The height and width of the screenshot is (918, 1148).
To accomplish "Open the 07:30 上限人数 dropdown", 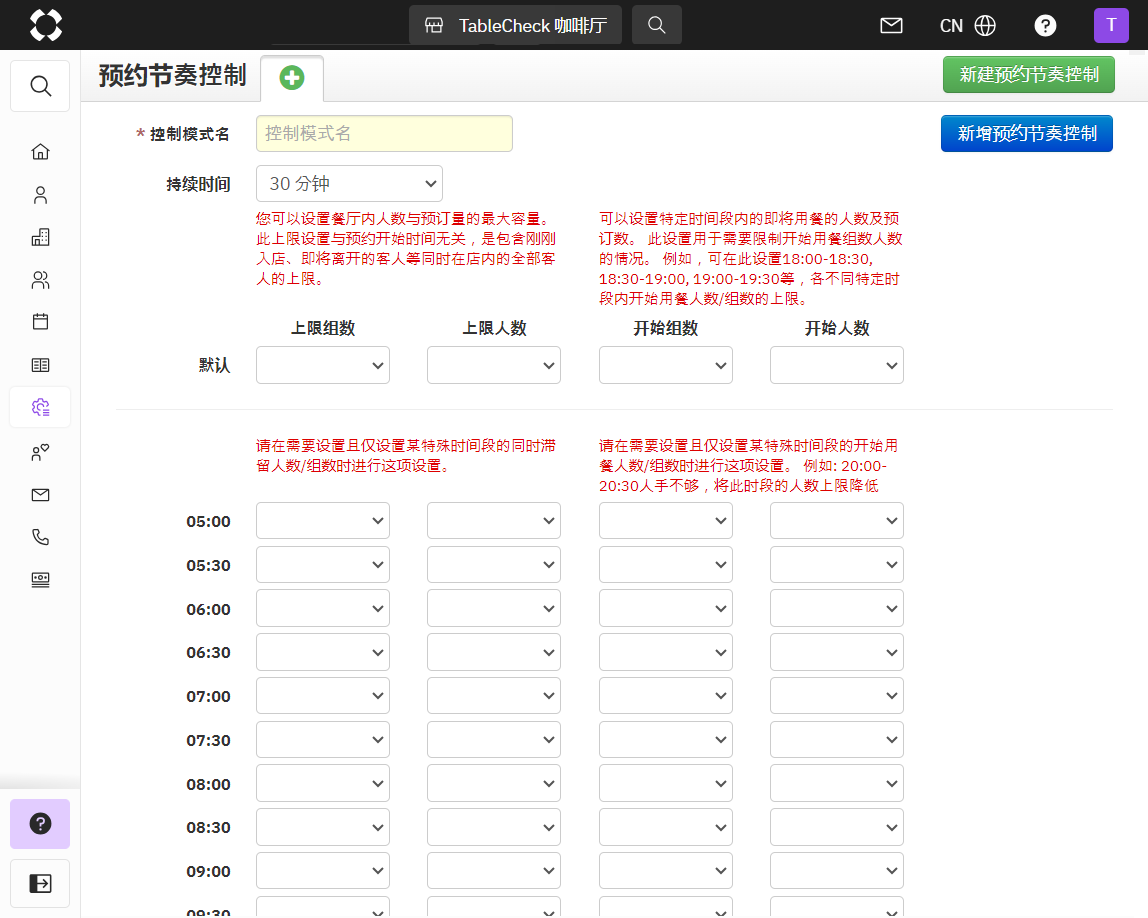I will tap(494, 739).
